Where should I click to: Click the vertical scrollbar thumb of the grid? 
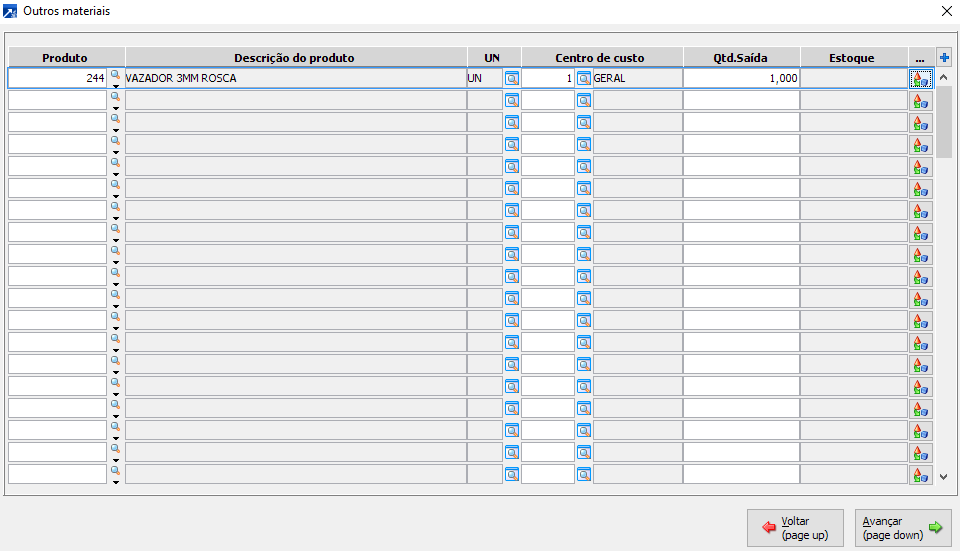click(944, 122)
